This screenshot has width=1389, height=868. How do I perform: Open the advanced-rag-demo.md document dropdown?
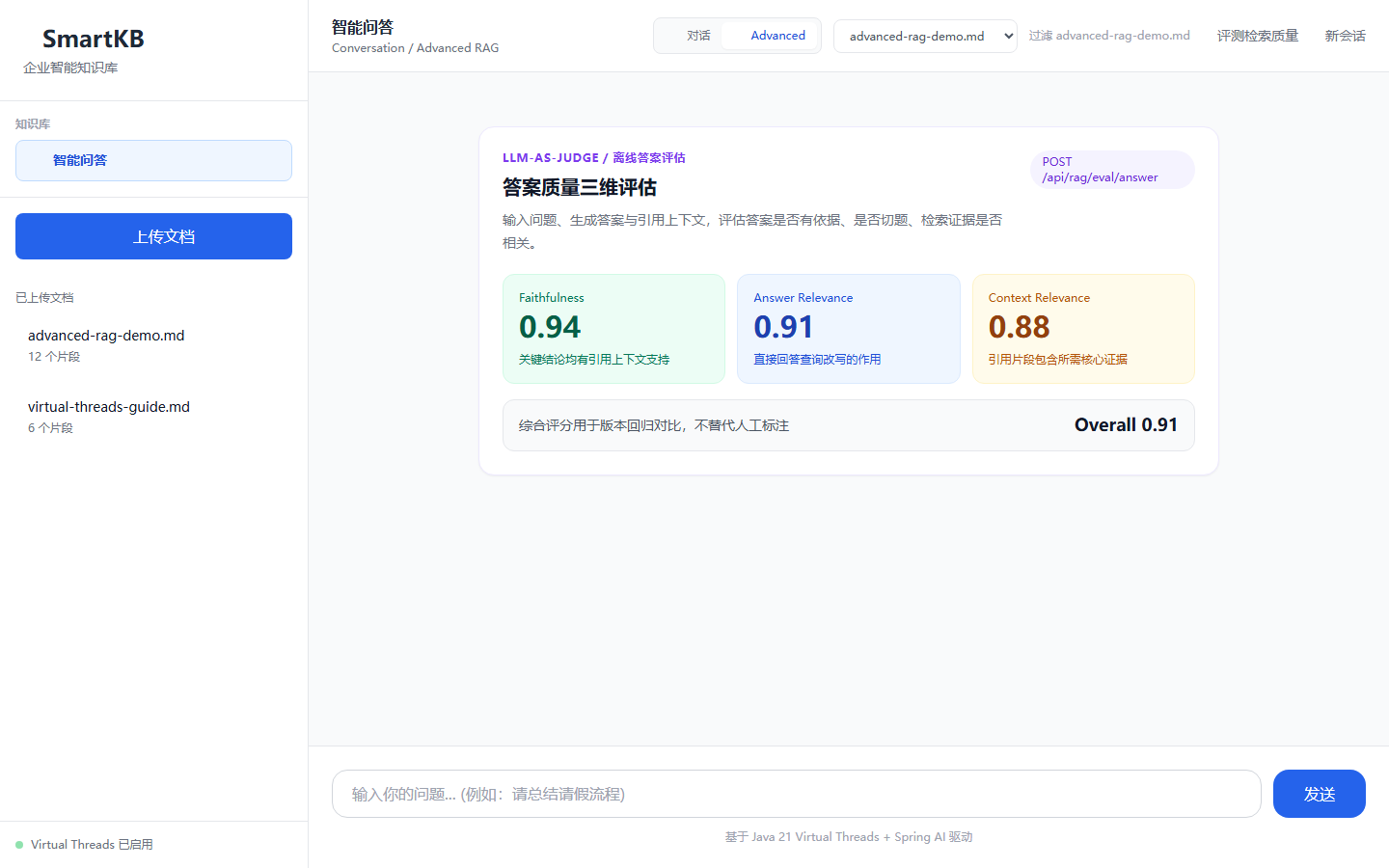click(x=925, y=36)
